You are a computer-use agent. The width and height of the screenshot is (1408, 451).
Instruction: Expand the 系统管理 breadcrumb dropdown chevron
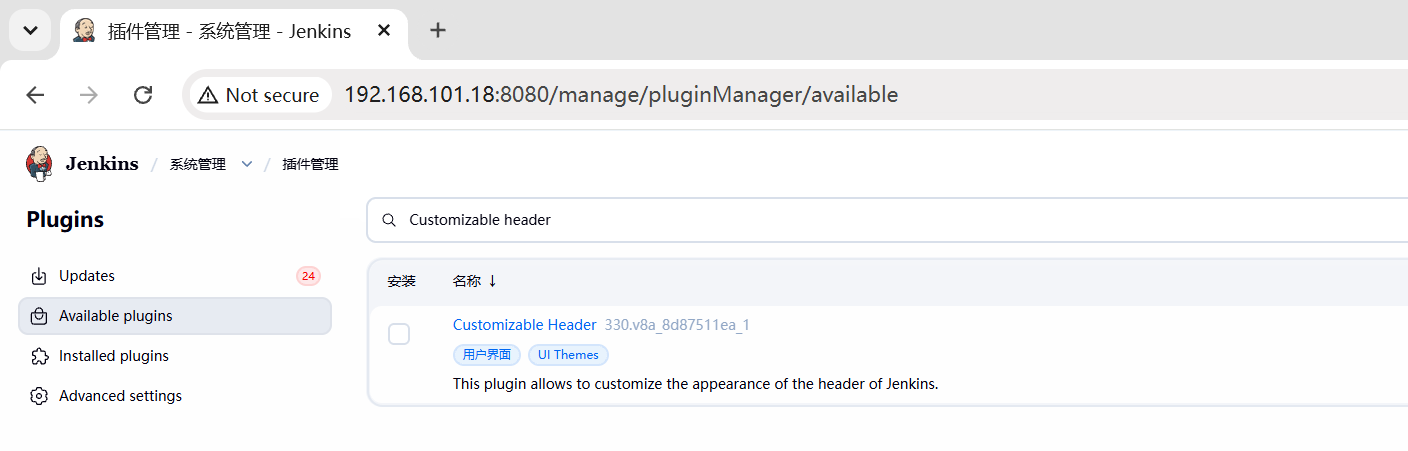(247, 164)
